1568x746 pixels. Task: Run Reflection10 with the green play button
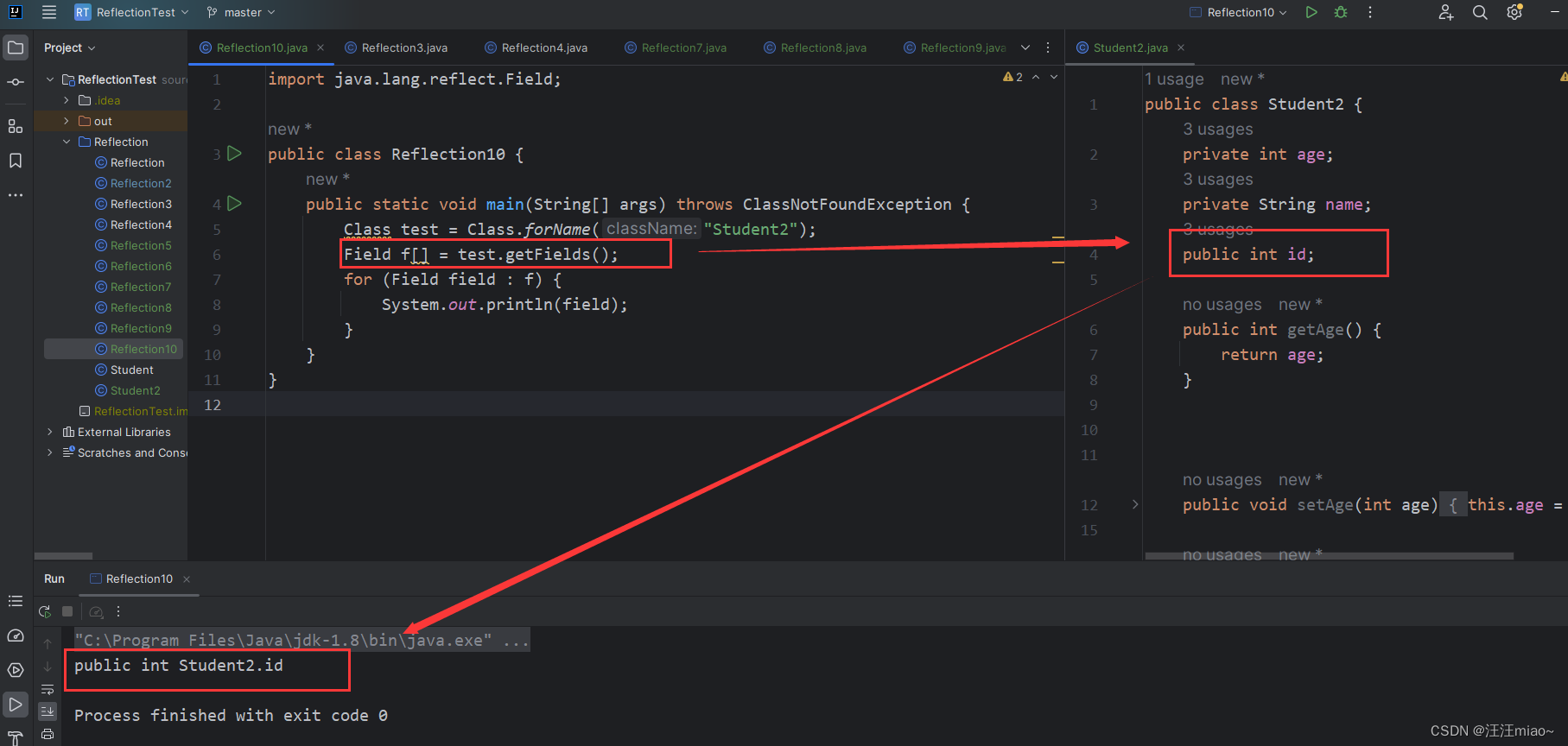pos(1311,12)
